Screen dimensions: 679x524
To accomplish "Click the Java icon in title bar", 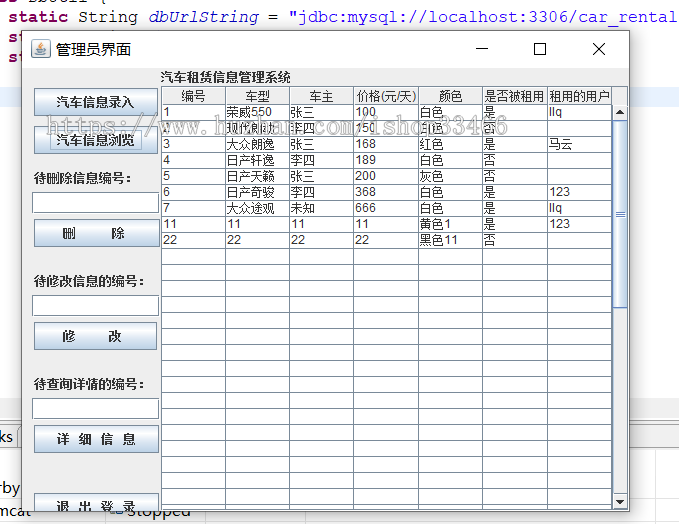I will 41,49.
